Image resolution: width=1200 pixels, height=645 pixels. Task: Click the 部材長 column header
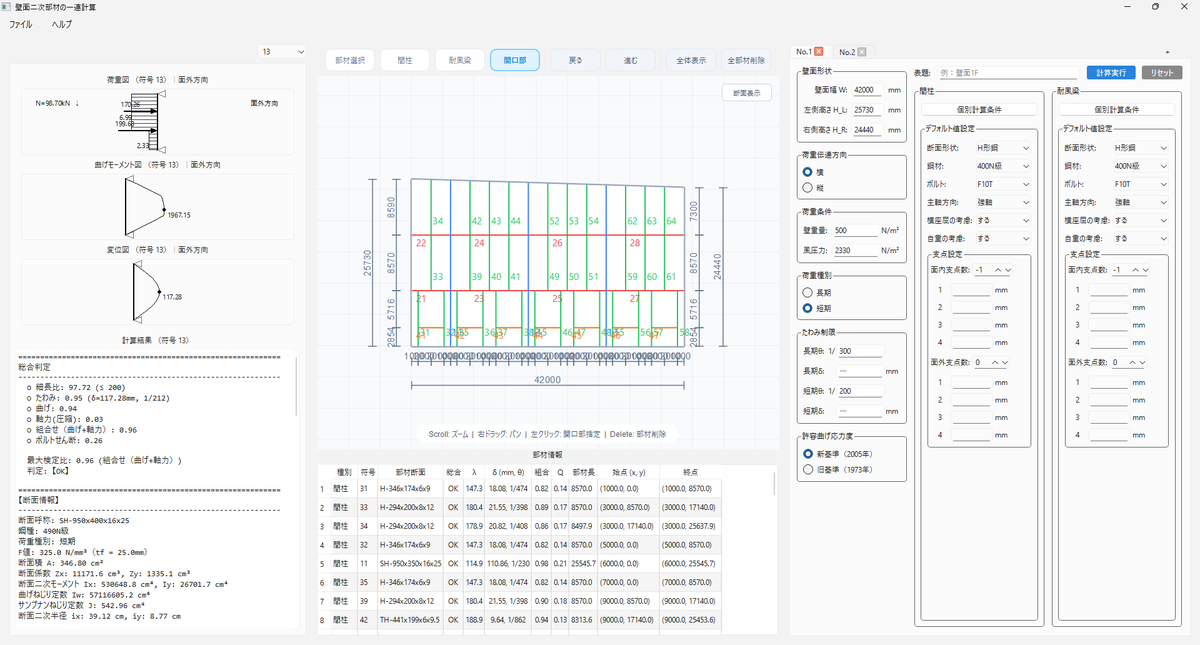click(x=584, y=470)
